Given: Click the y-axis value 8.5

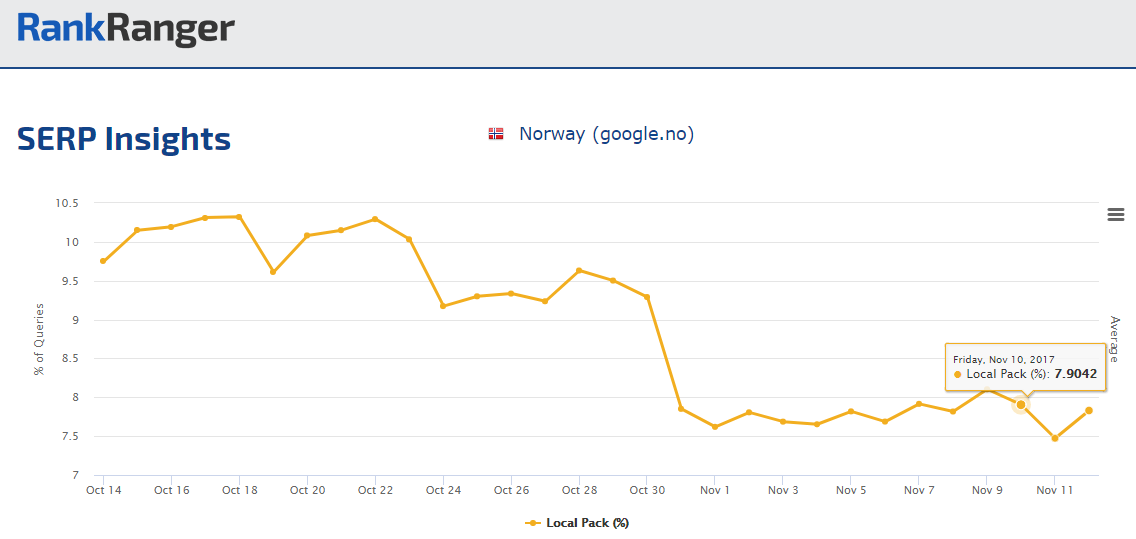Looking at the screenshot, I should [x=71, y=359].
